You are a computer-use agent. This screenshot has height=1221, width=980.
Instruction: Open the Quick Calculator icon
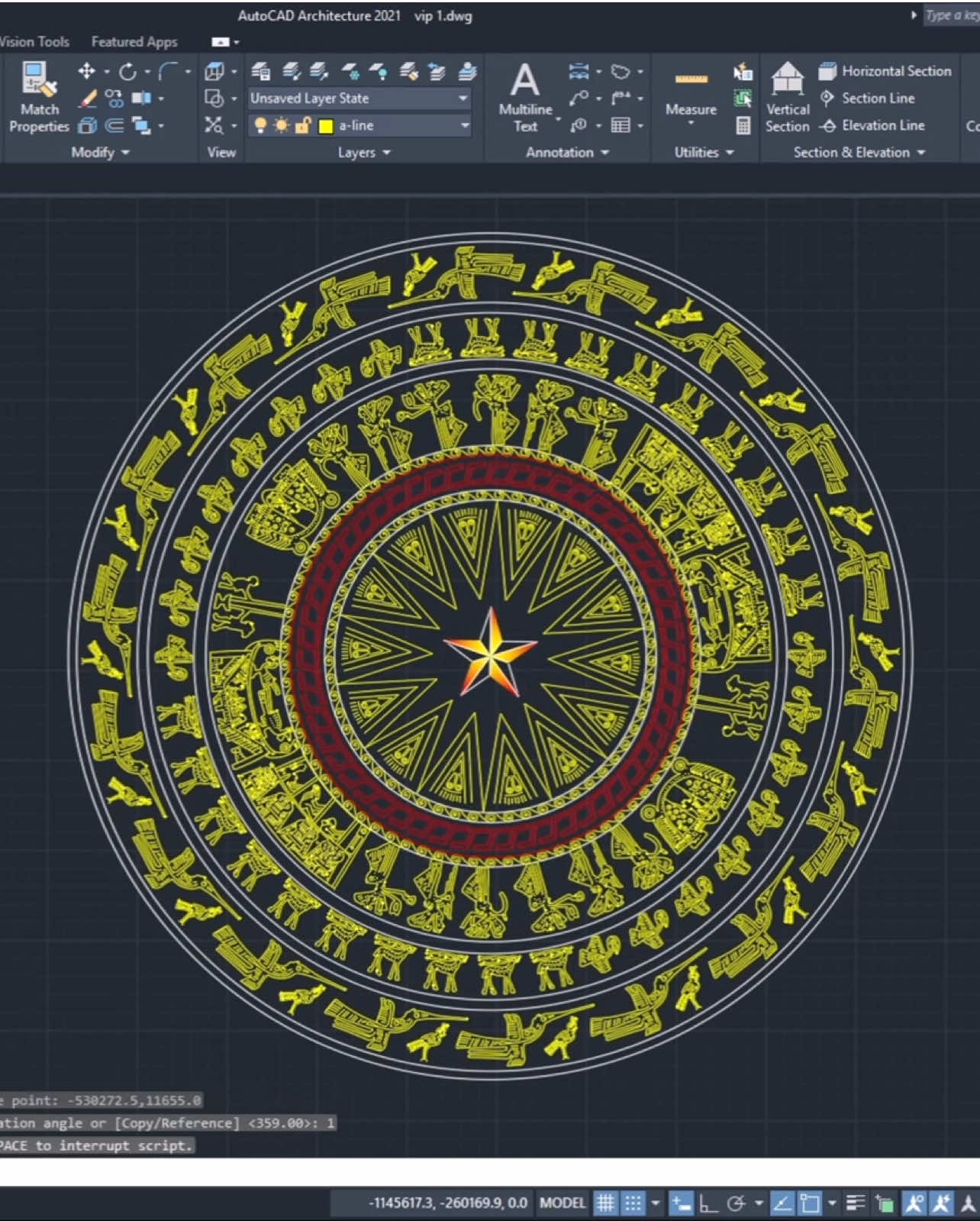click(x=742, y=125)
